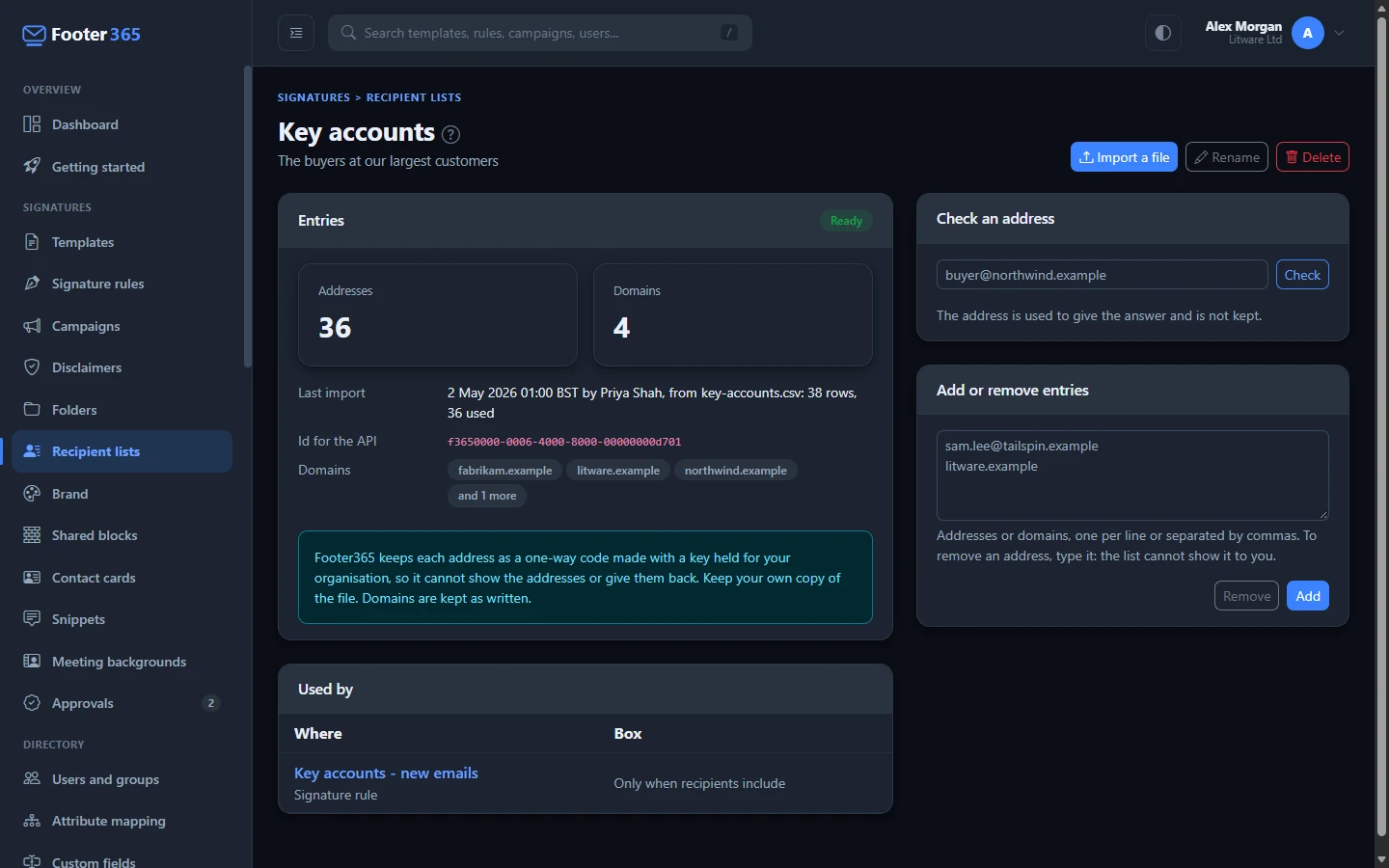
Task: Open the Alex Morgan account dropdown chevron
Action: pyautogui.click(x=1340, y=33)
